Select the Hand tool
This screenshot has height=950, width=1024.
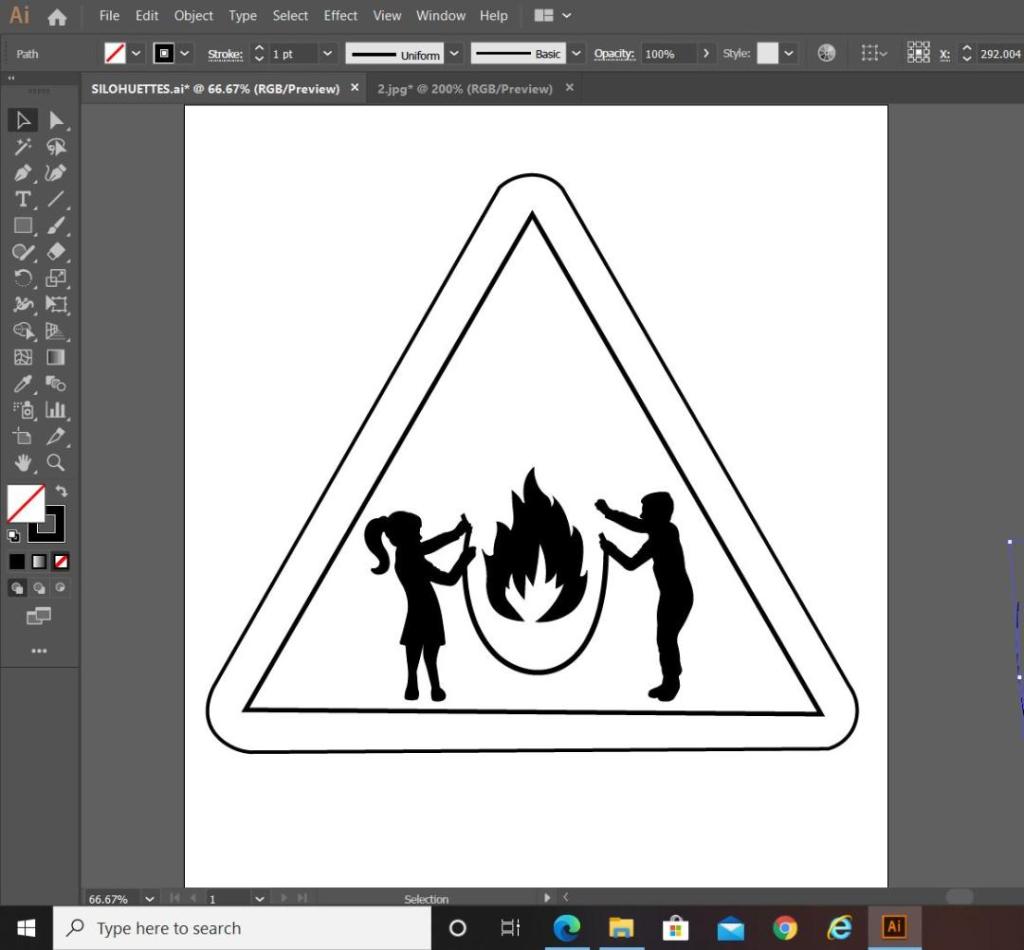pos(23,462)
